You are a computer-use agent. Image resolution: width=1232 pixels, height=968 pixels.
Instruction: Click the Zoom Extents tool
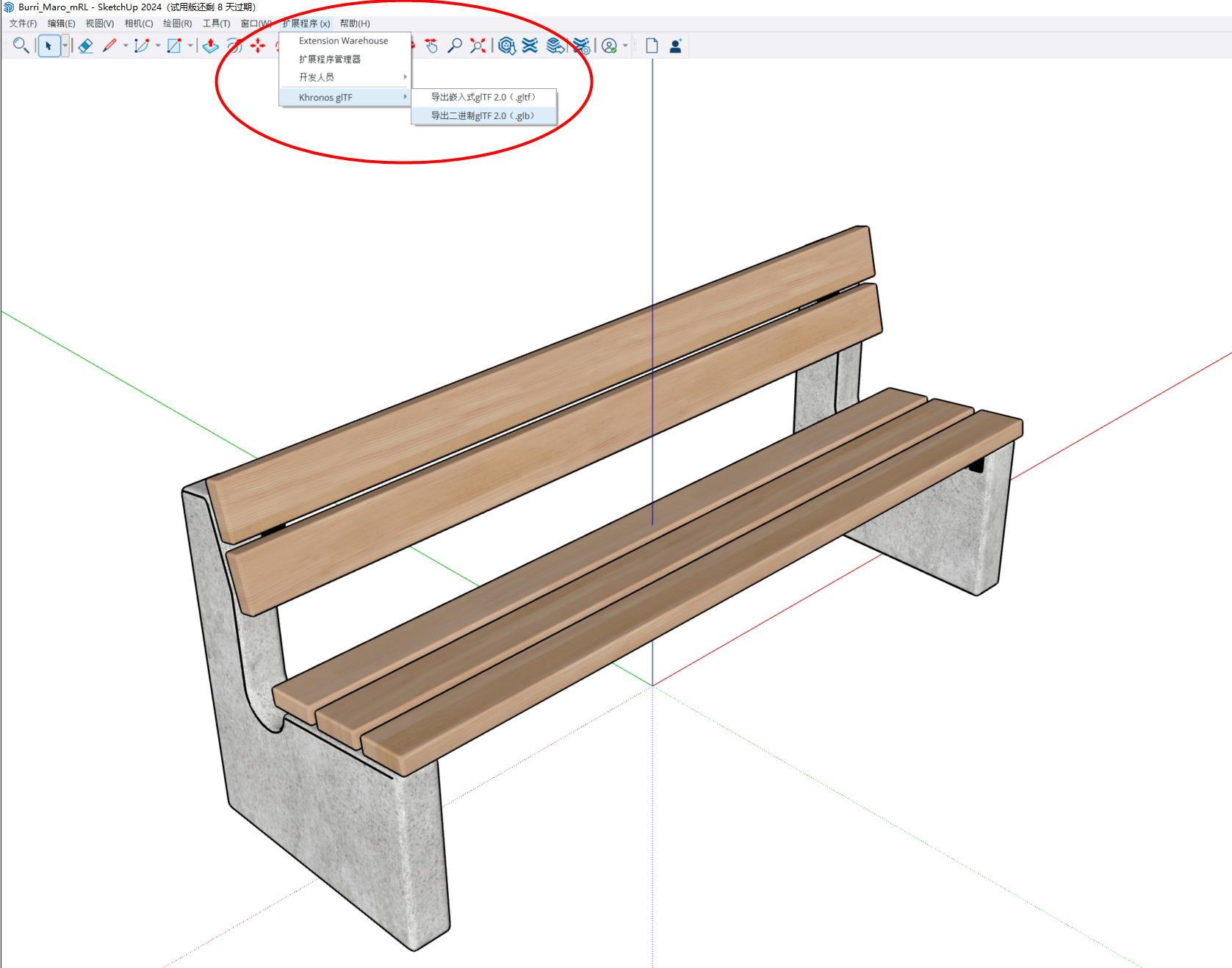(478, 46)
